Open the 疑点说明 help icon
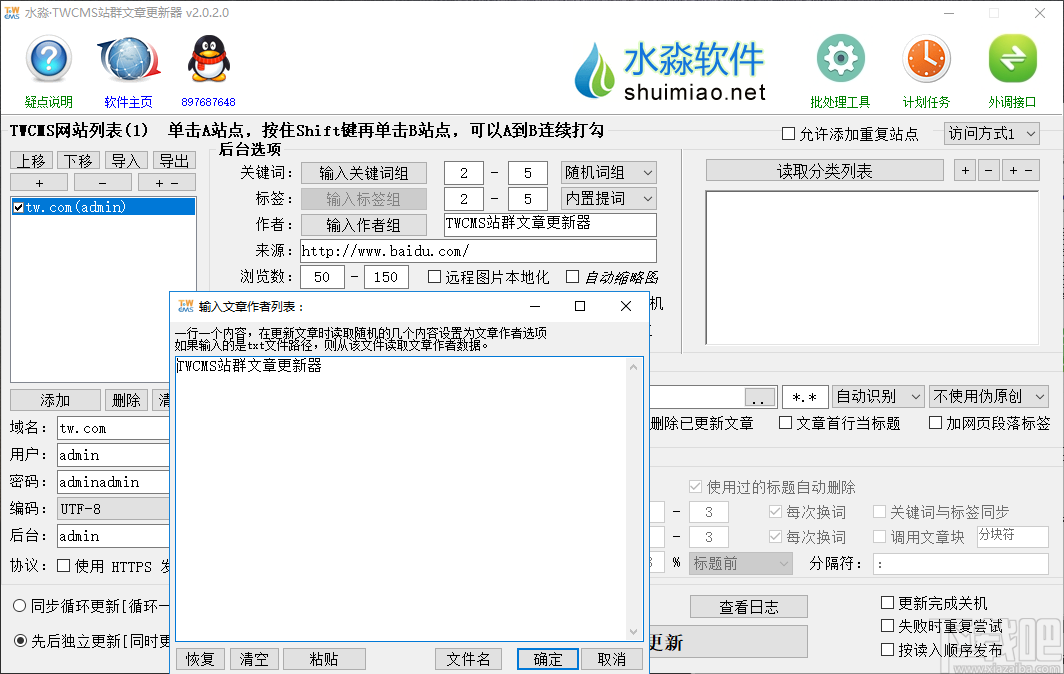 click(48, 60)
